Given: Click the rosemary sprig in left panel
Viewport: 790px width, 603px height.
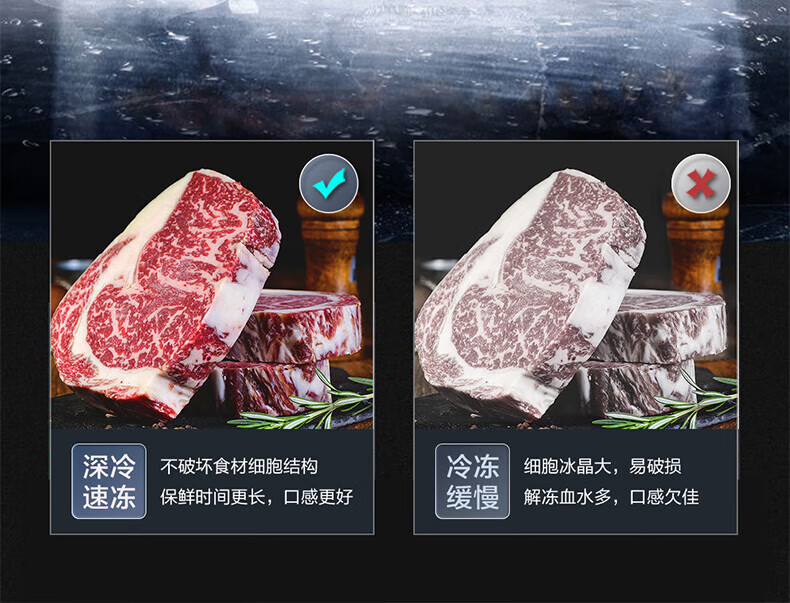Looking at the screenshot, I should [307, 403].
